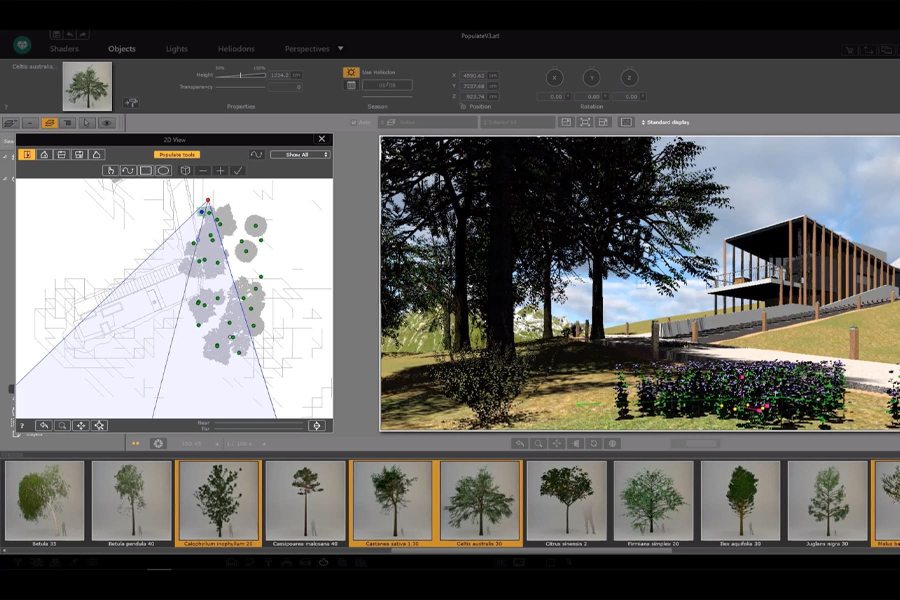Image resolution: width=900 pixels, height=600 pixels.
Task: Click the calendar icon under Season
Action: click(351, 85)
